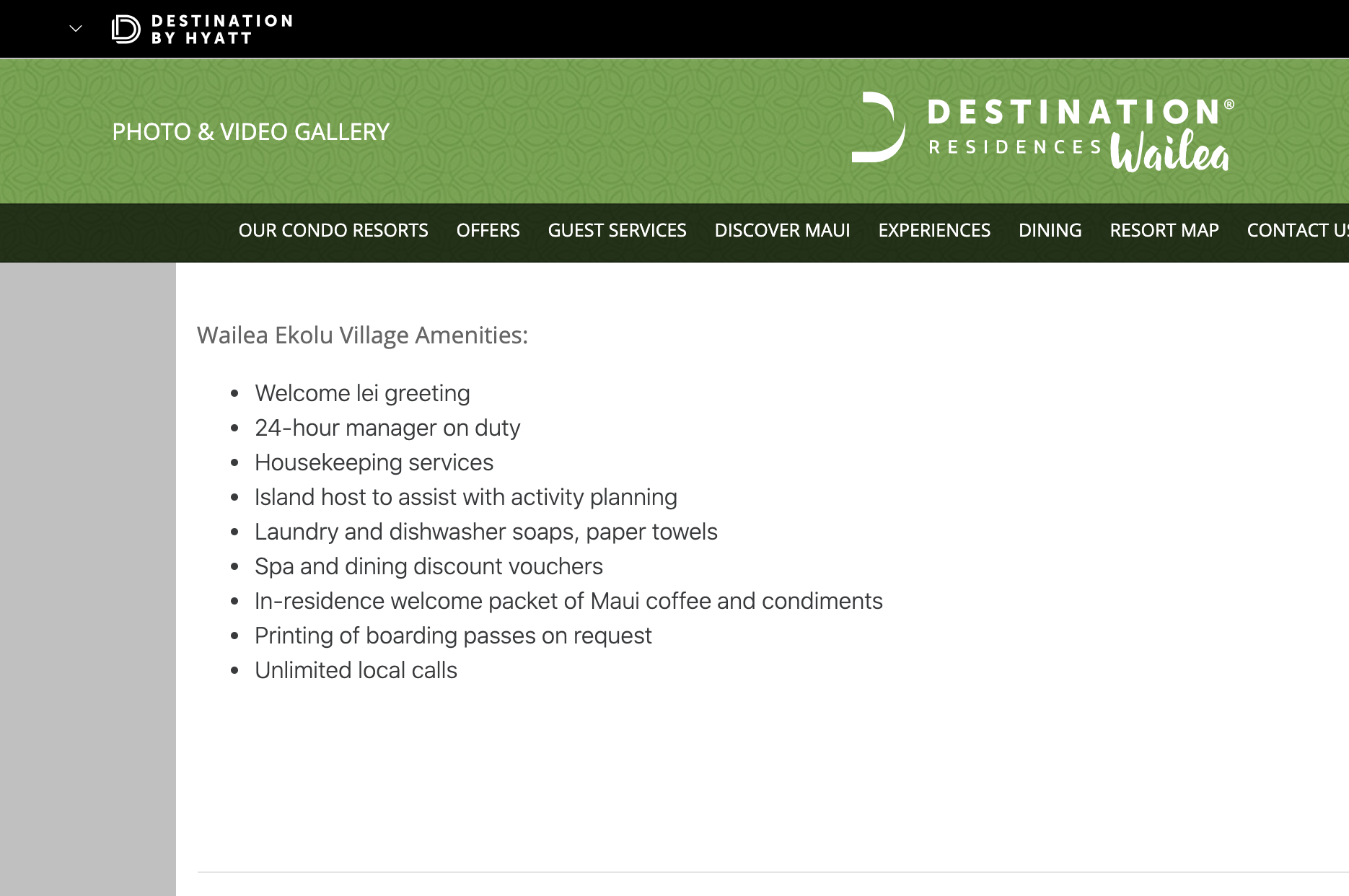Navigate to the Dining page
Screen dimensions: 1349x896
[x=1050, y=230]
